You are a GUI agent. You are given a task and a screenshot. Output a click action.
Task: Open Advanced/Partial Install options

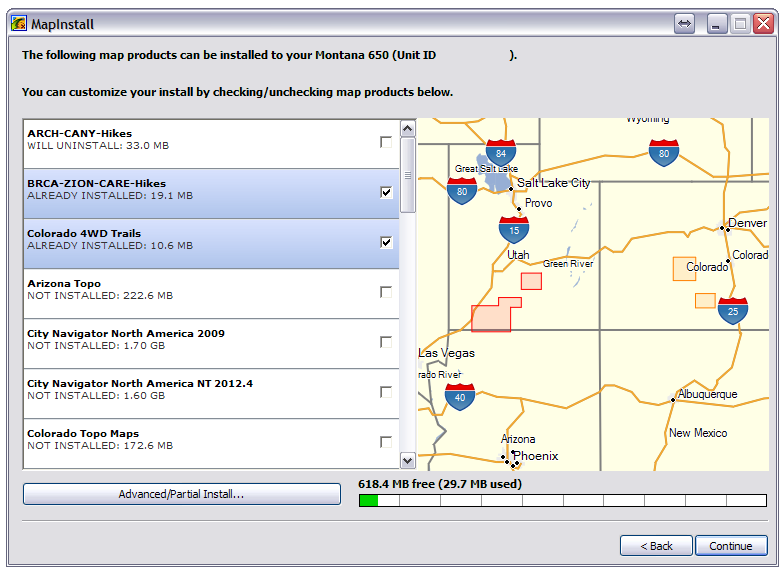click(x=181, y=494)
